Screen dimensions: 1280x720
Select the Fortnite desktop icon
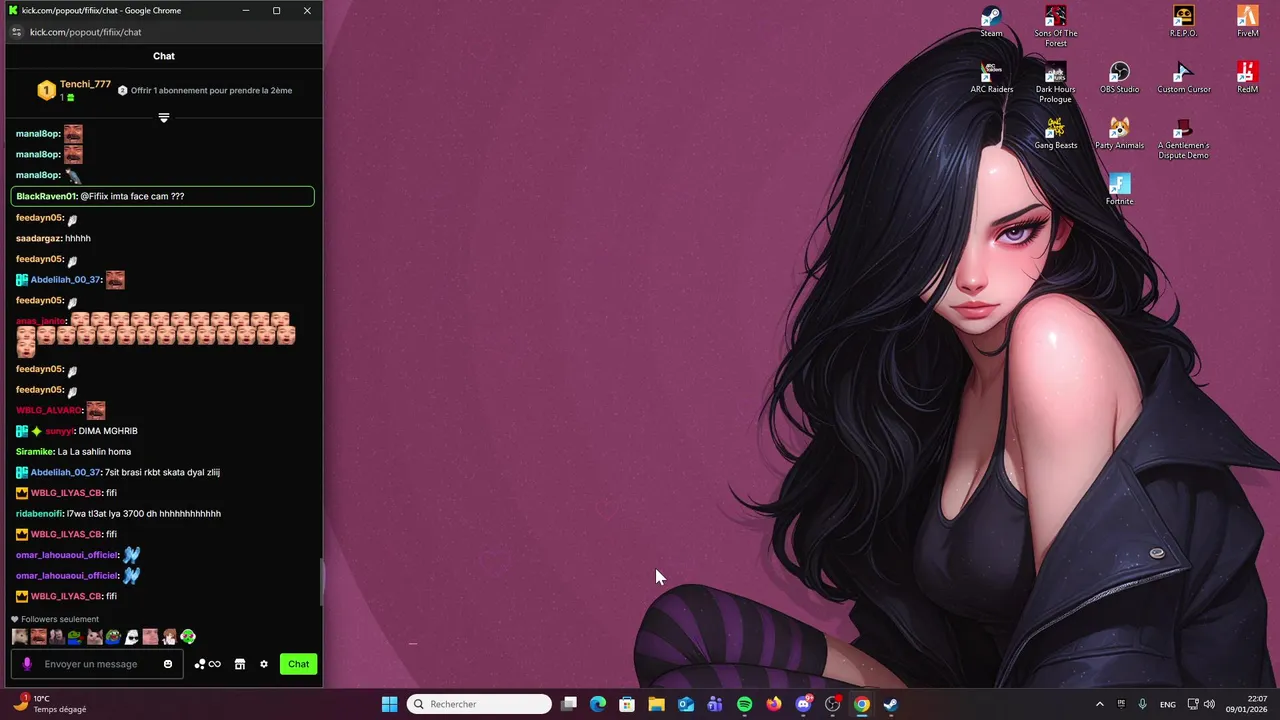click(1119, 189)
